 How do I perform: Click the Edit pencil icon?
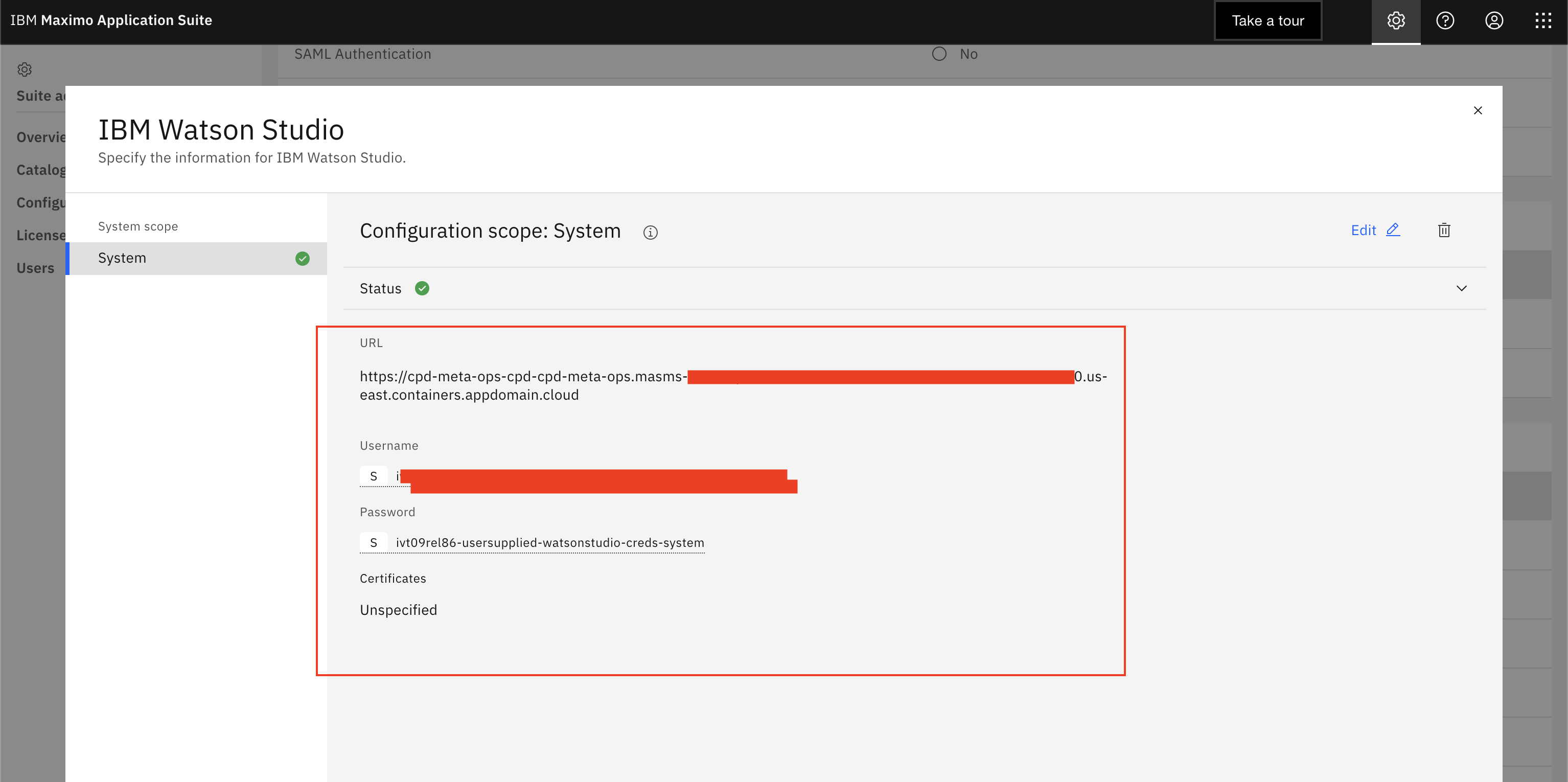(1393, 229)
